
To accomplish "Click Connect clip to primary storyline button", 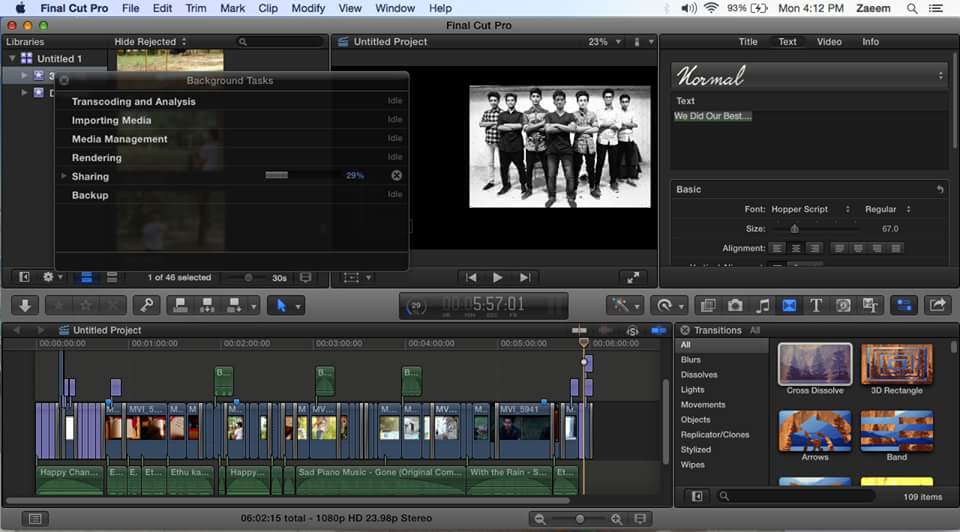I will 180,305.
